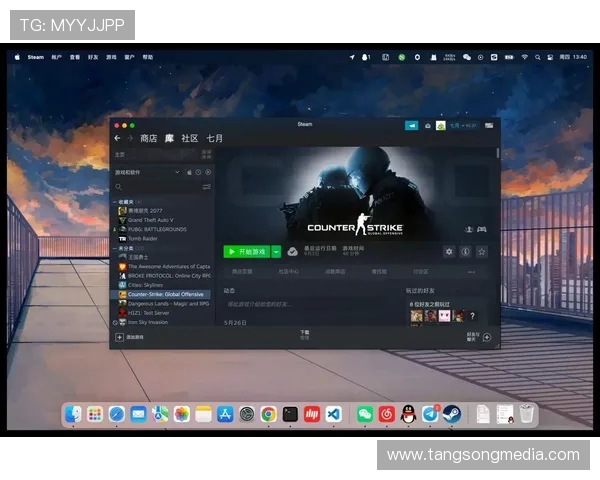Screen dimensions: 600x480
Task: Click the game info icon
Action: [465, 252]
